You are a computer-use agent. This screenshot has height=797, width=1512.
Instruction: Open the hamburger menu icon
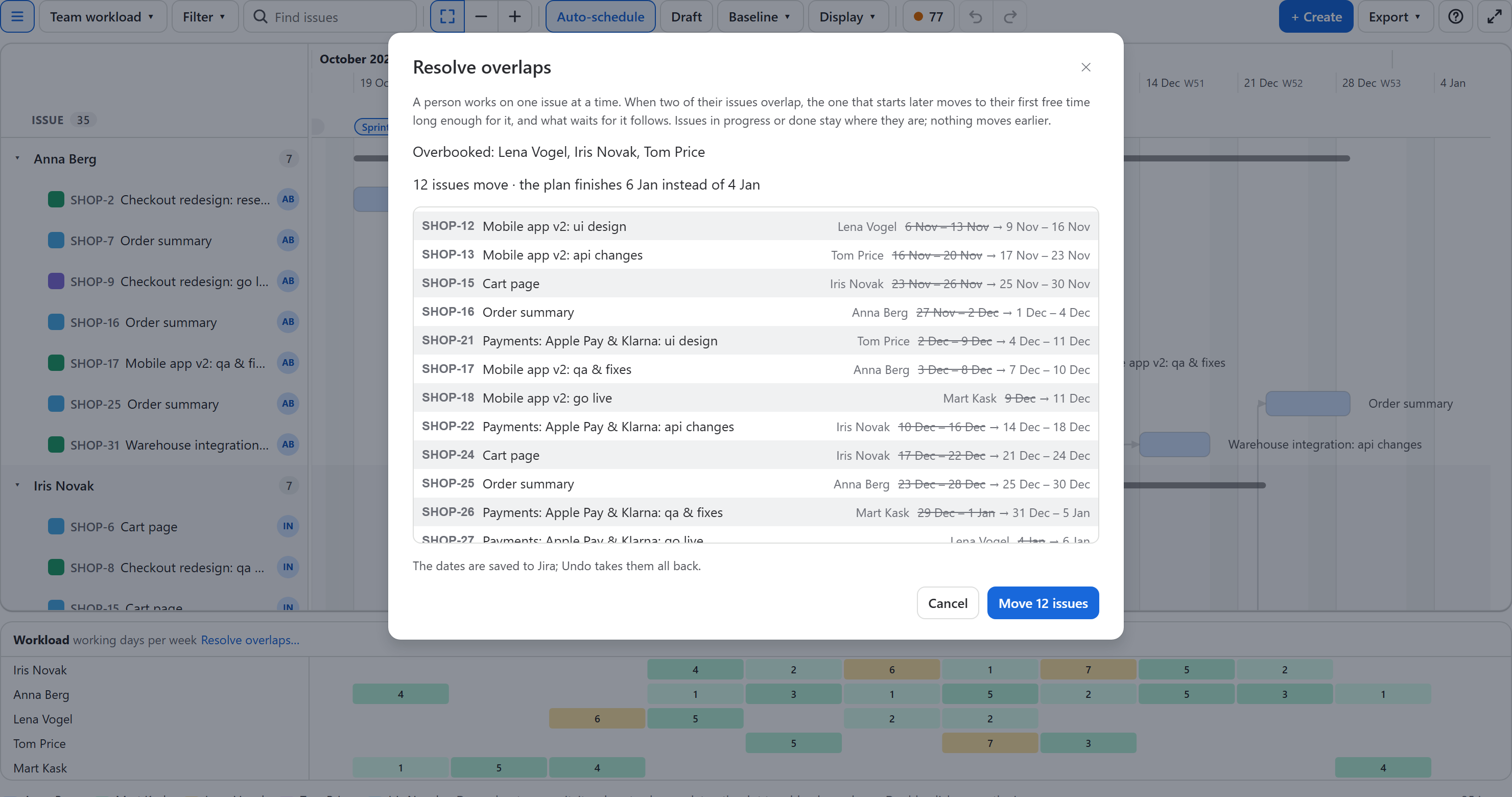point(17,16)
